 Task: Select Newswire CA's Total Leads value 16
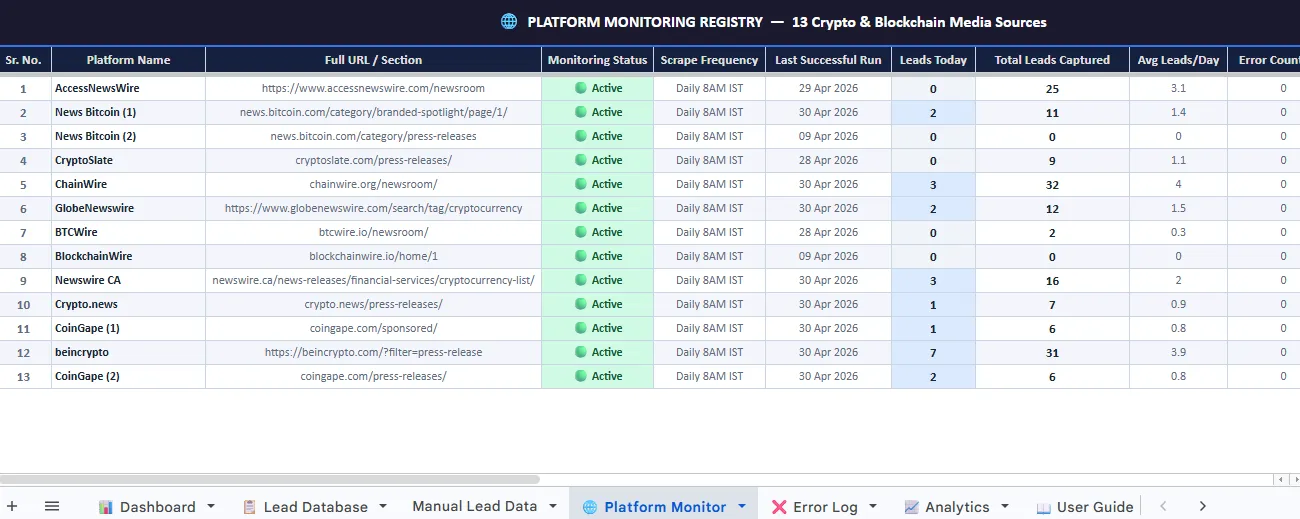point(1052,280)
